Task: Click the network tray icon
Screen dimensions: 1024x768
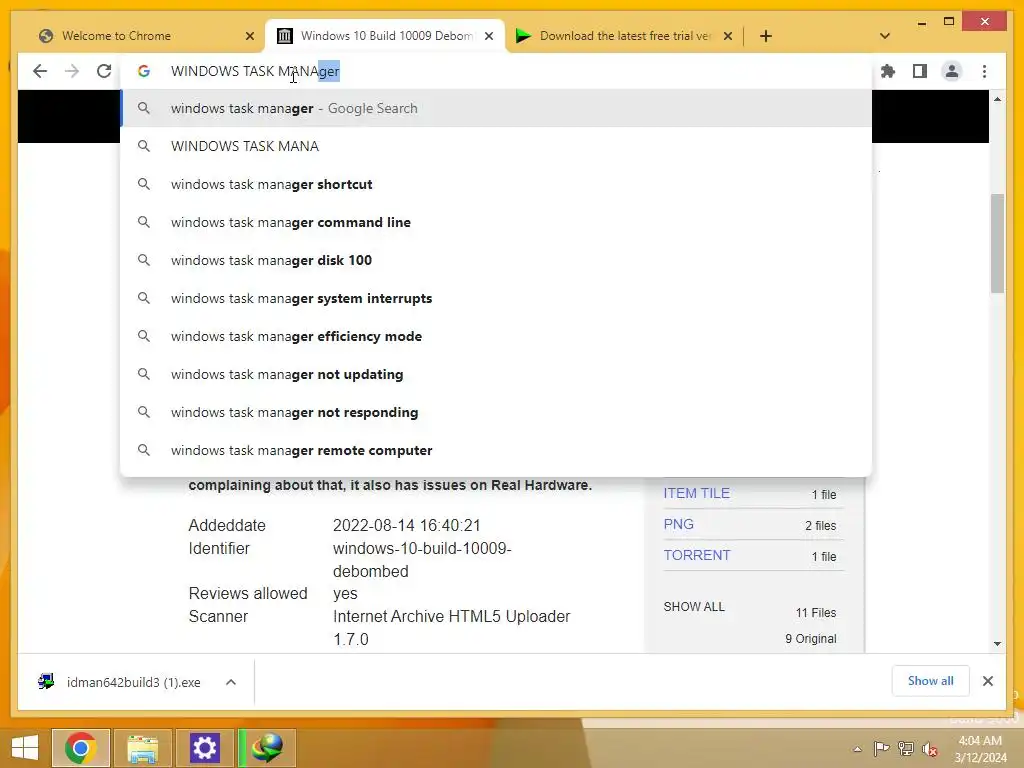Action: (x=905, y=749)
